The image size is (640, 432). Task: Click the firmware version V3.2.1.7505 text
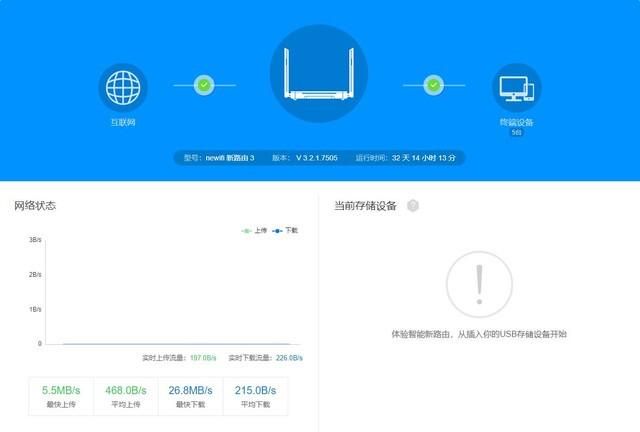click(x=317, y=158)
